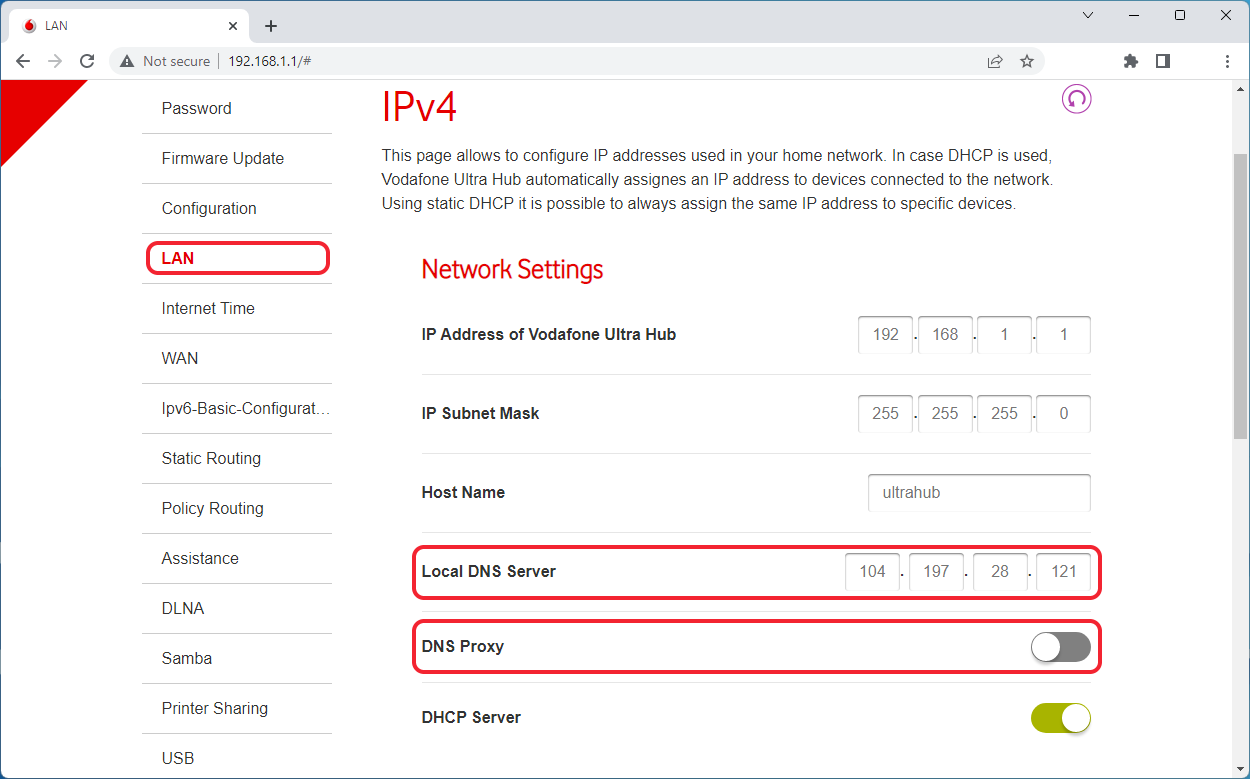
Task: Reload the router page
Action: click(87, 61)
